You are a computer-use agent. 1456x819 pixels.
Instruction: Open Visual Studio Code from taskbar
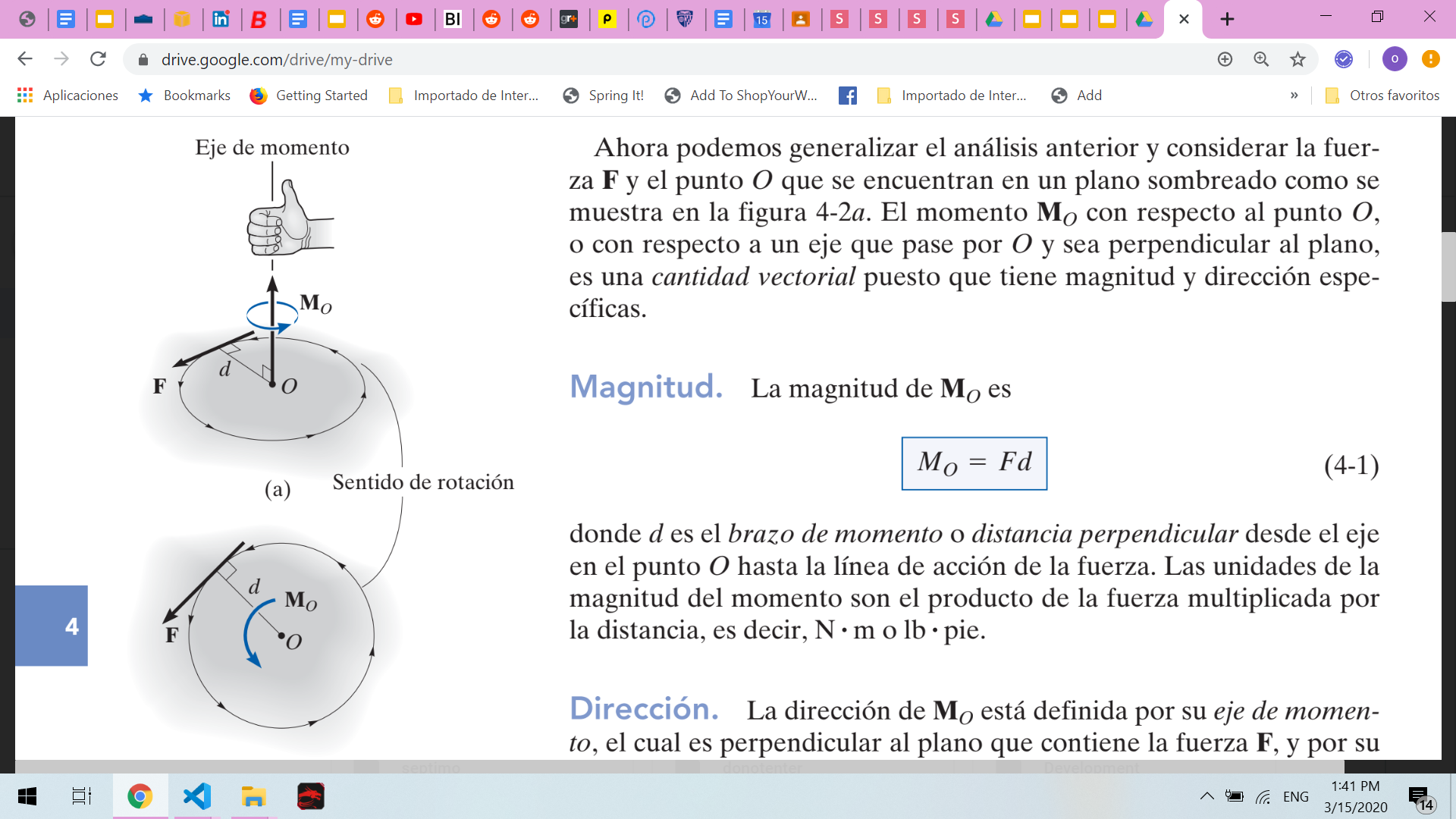click(x=197, y=796)
